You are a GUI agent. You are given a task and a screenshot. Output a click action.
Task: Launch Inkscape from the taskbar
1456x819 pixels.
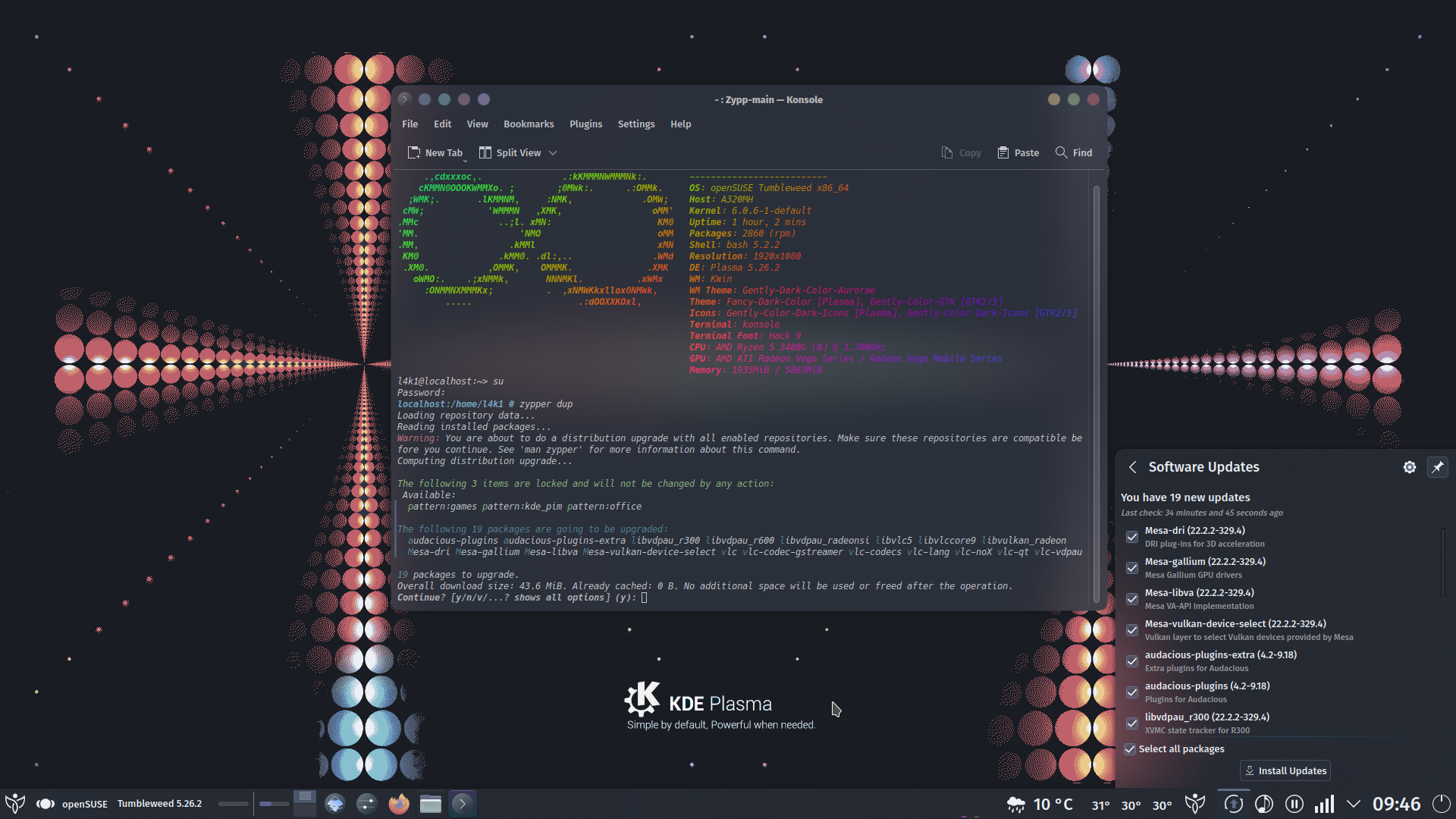(x=335, y=803)
